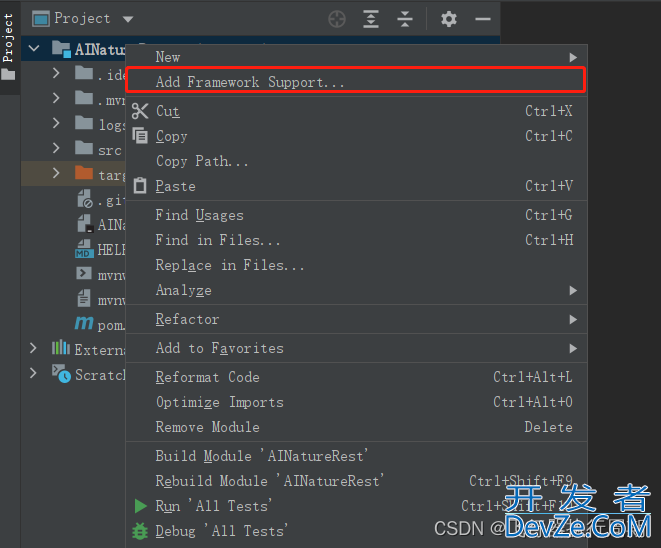Select the Maven pom file icon
Viewport: 661px width, 548px height.
[84, 323]
